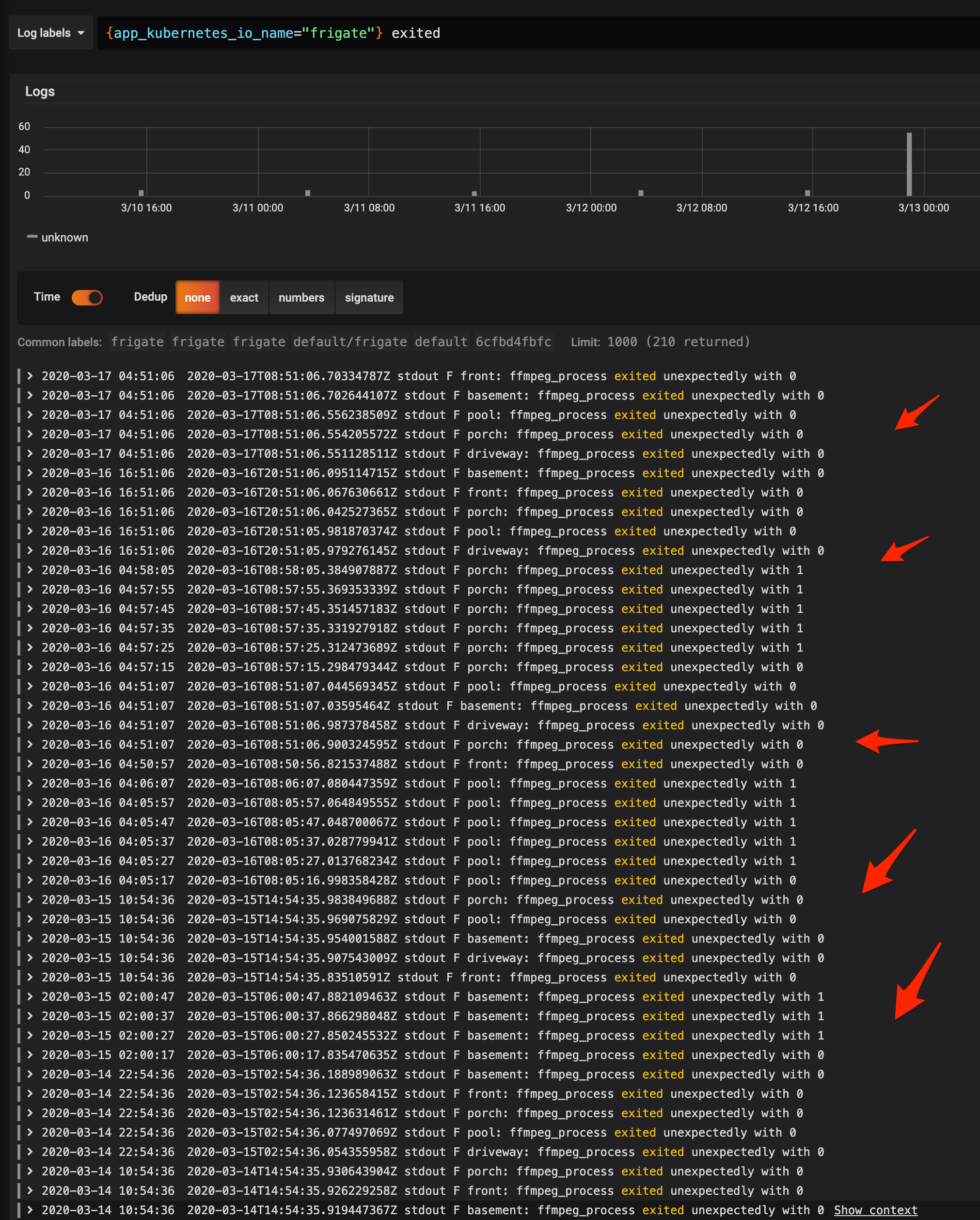Viewport: 980px width, 1220px height.
Task: Click the 3/11 08:00 axis label on the graph
Action: [x=369, y=207]
